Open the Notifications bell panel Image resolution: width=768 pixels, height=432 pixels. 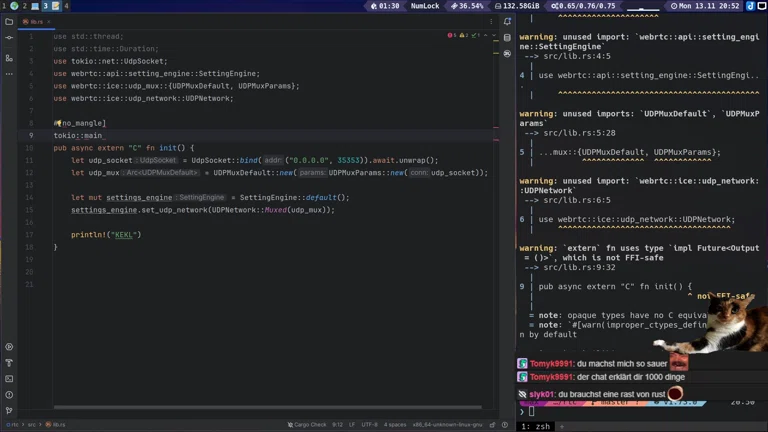click(x=507, y=21)
